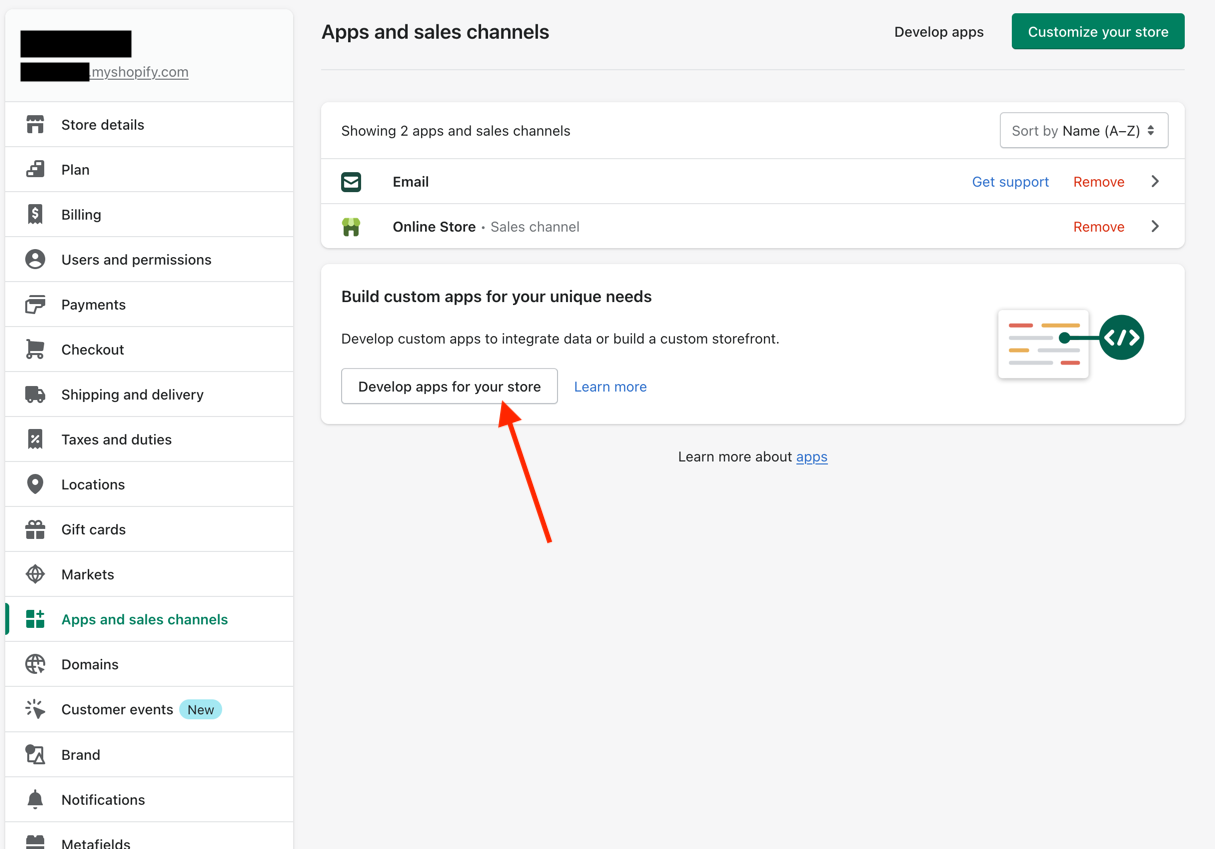
Task: Open Billing settings page
Action: tap(150, 215)
